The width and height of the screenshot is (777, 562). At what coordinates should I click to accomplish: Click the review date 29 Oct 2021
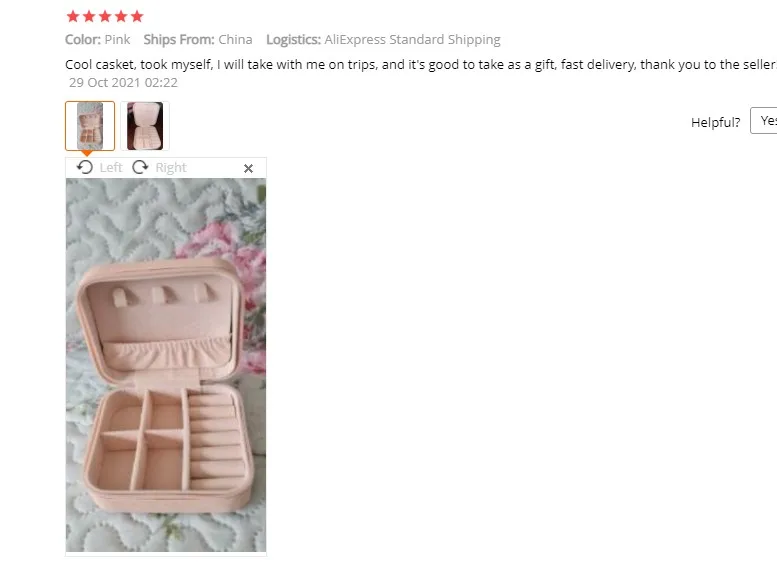(123, 82)
